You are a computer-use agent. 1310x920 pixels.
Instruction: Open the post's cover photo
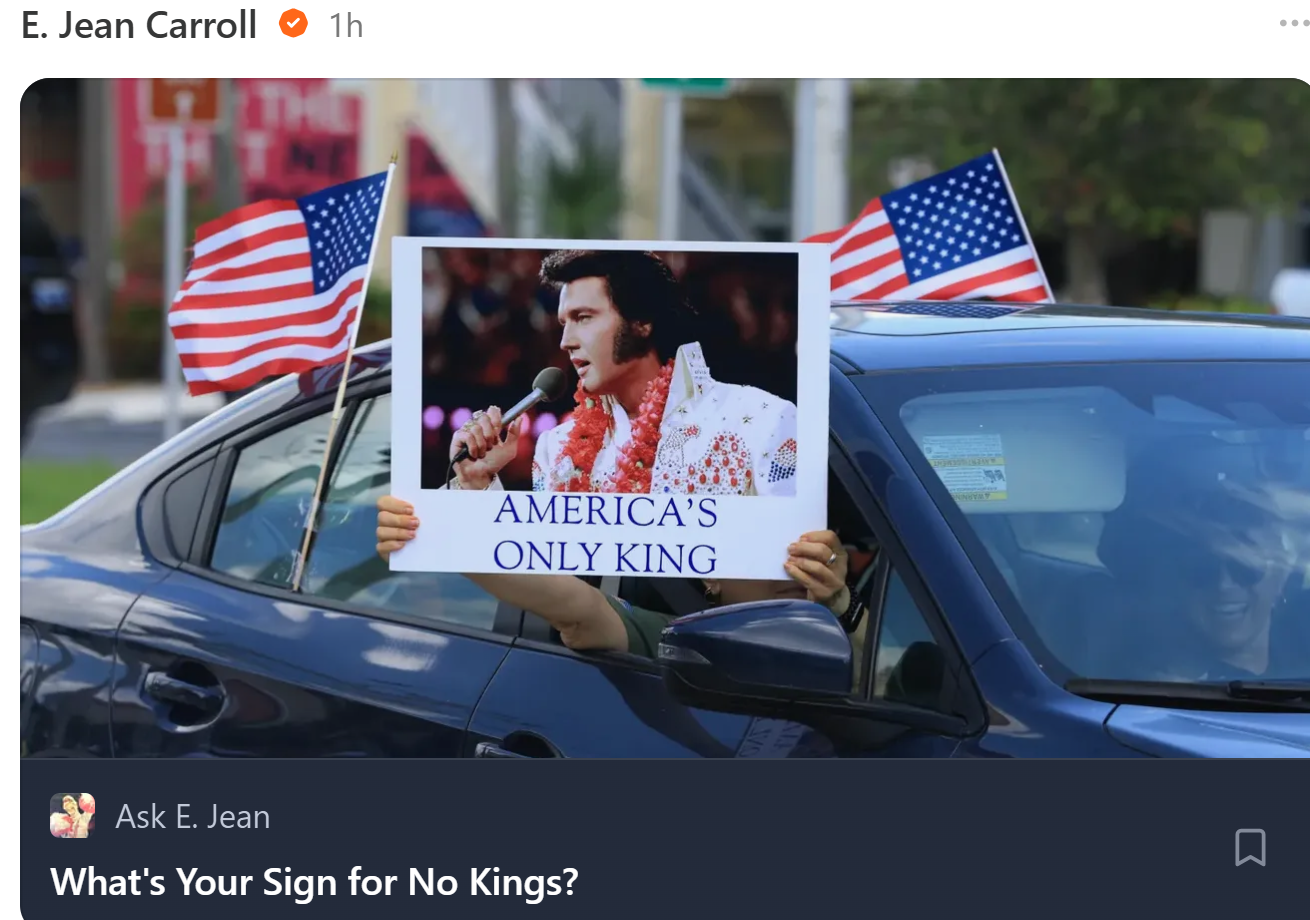coord(665,418)
